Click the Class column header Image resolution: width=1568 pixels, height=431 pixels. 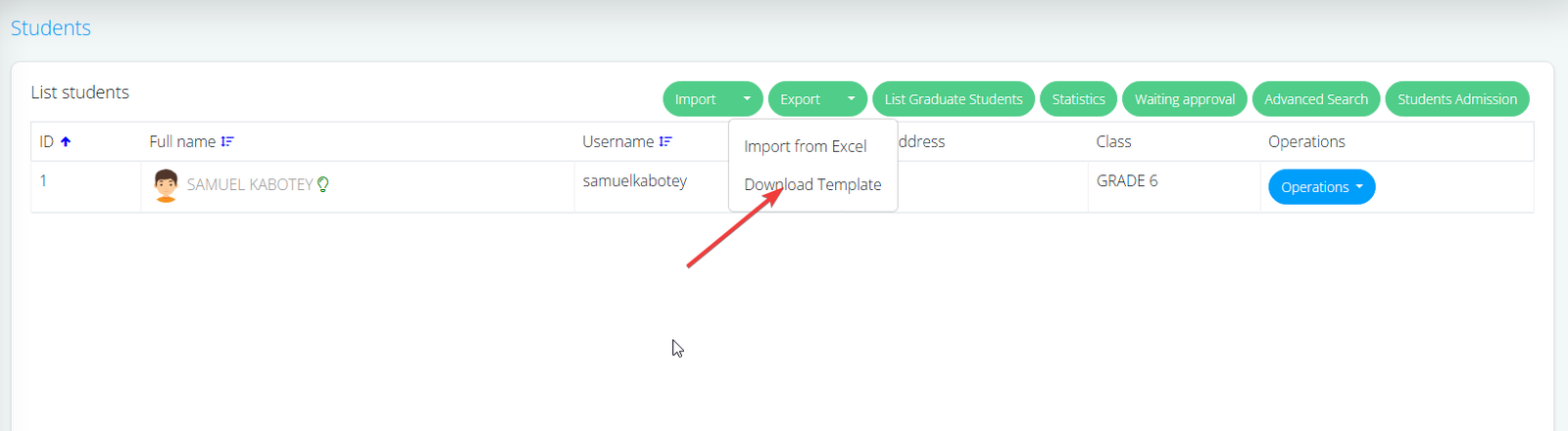coord(1113,142)
